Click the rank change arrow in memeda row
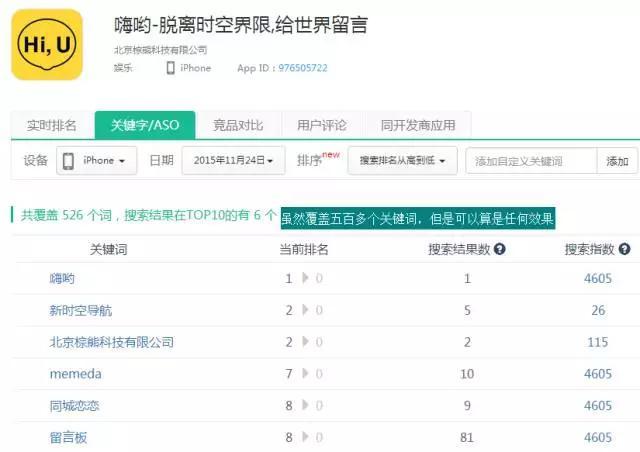 click(305, 374)
